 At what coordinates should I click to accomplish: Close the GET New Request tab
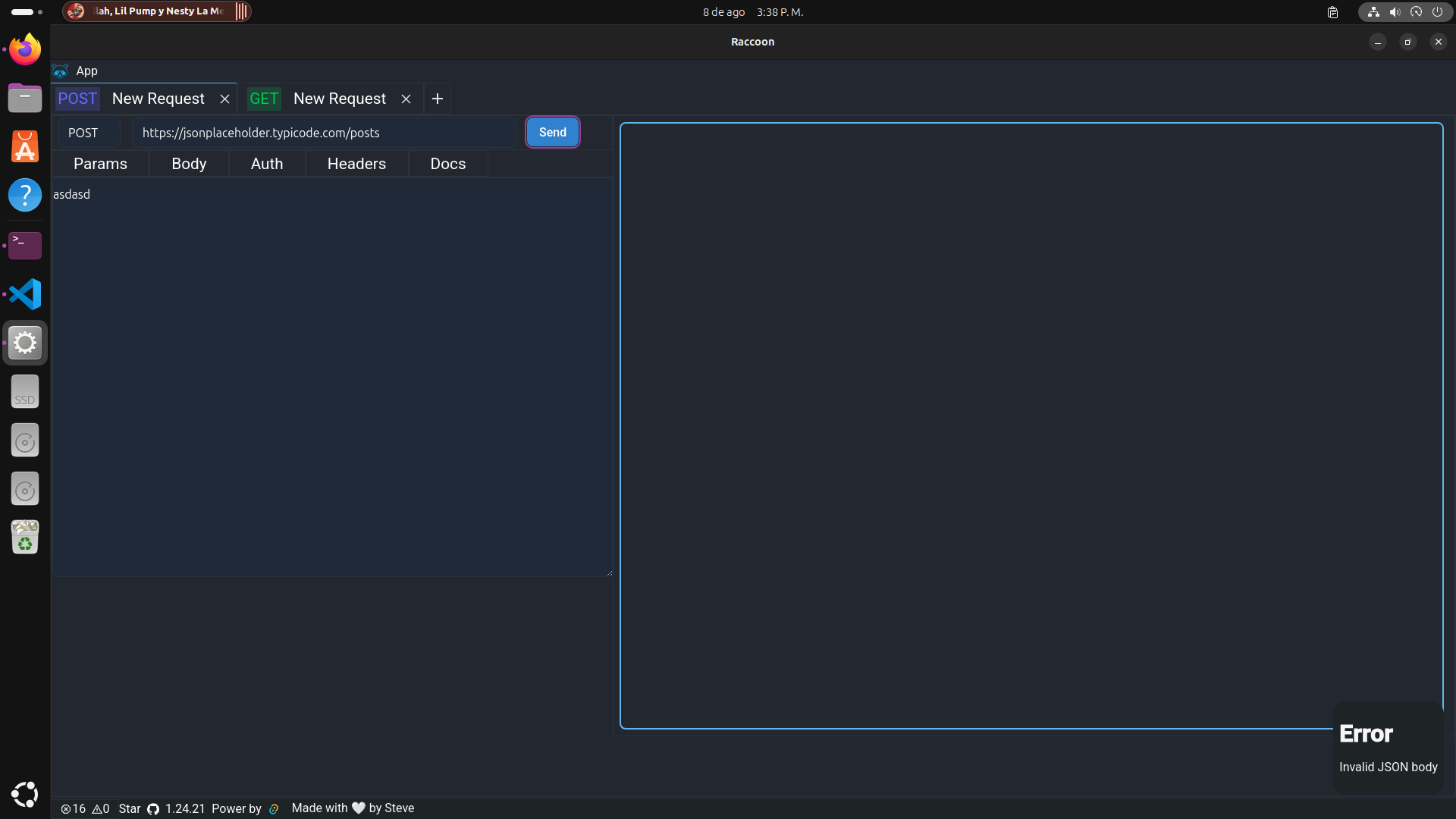coord(406,99)
